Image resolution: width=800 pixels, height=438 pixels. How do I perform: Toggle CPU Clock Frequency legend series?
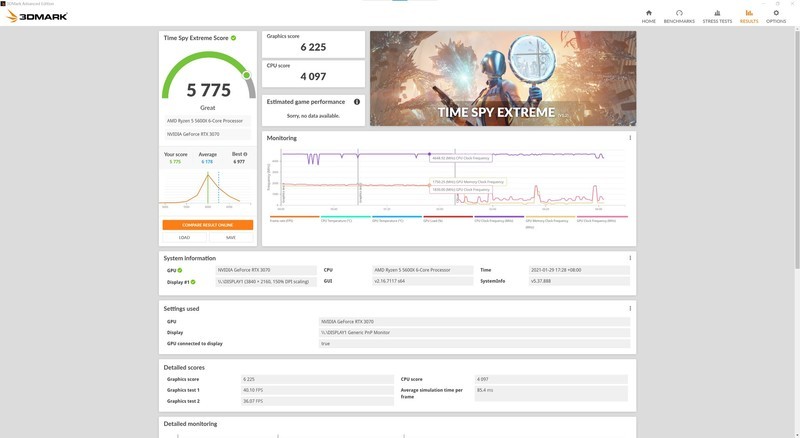(x=496, y=219)
